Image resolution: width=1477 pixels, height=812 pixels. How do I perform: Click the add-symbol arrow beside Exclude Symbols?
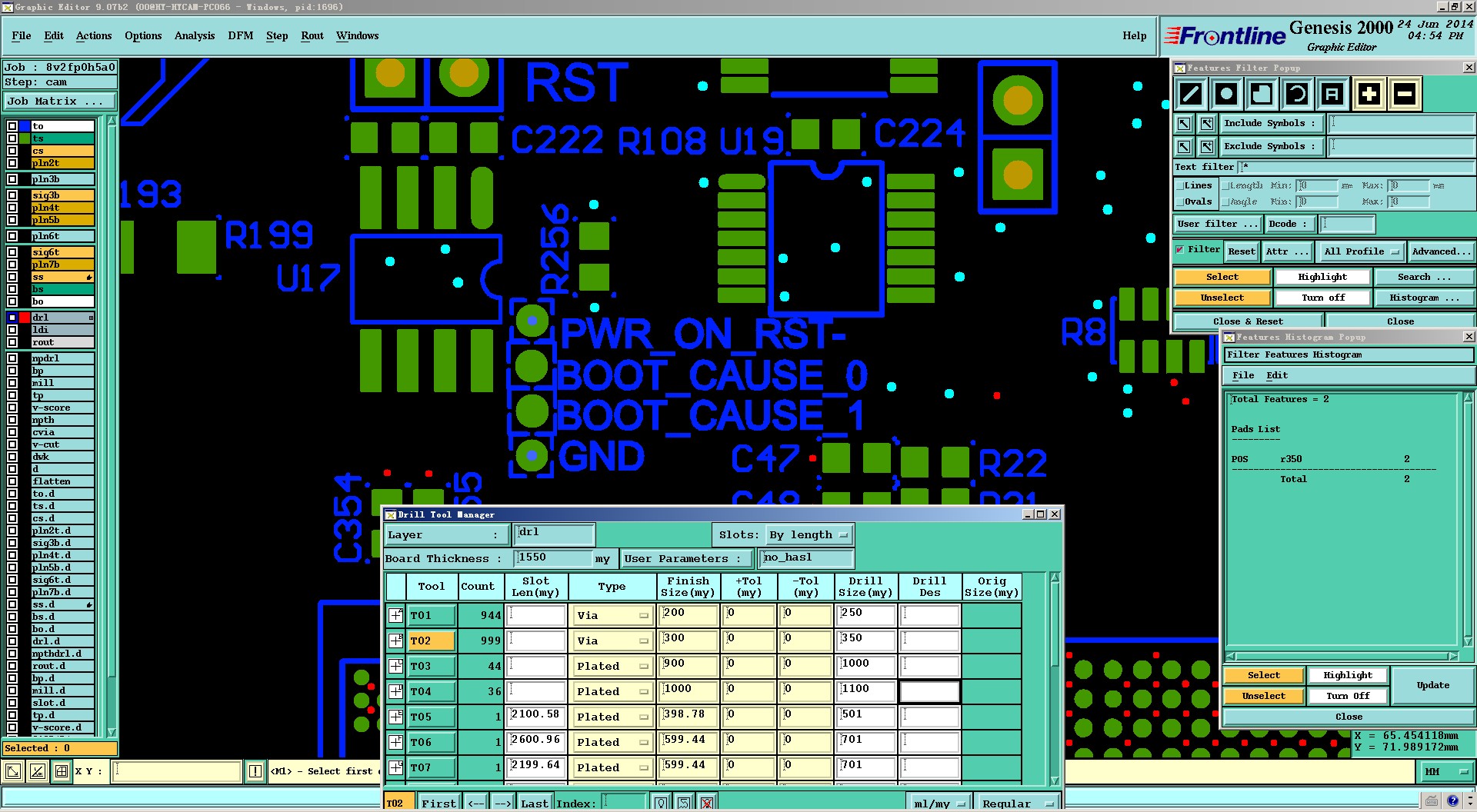pos(1207,146)
